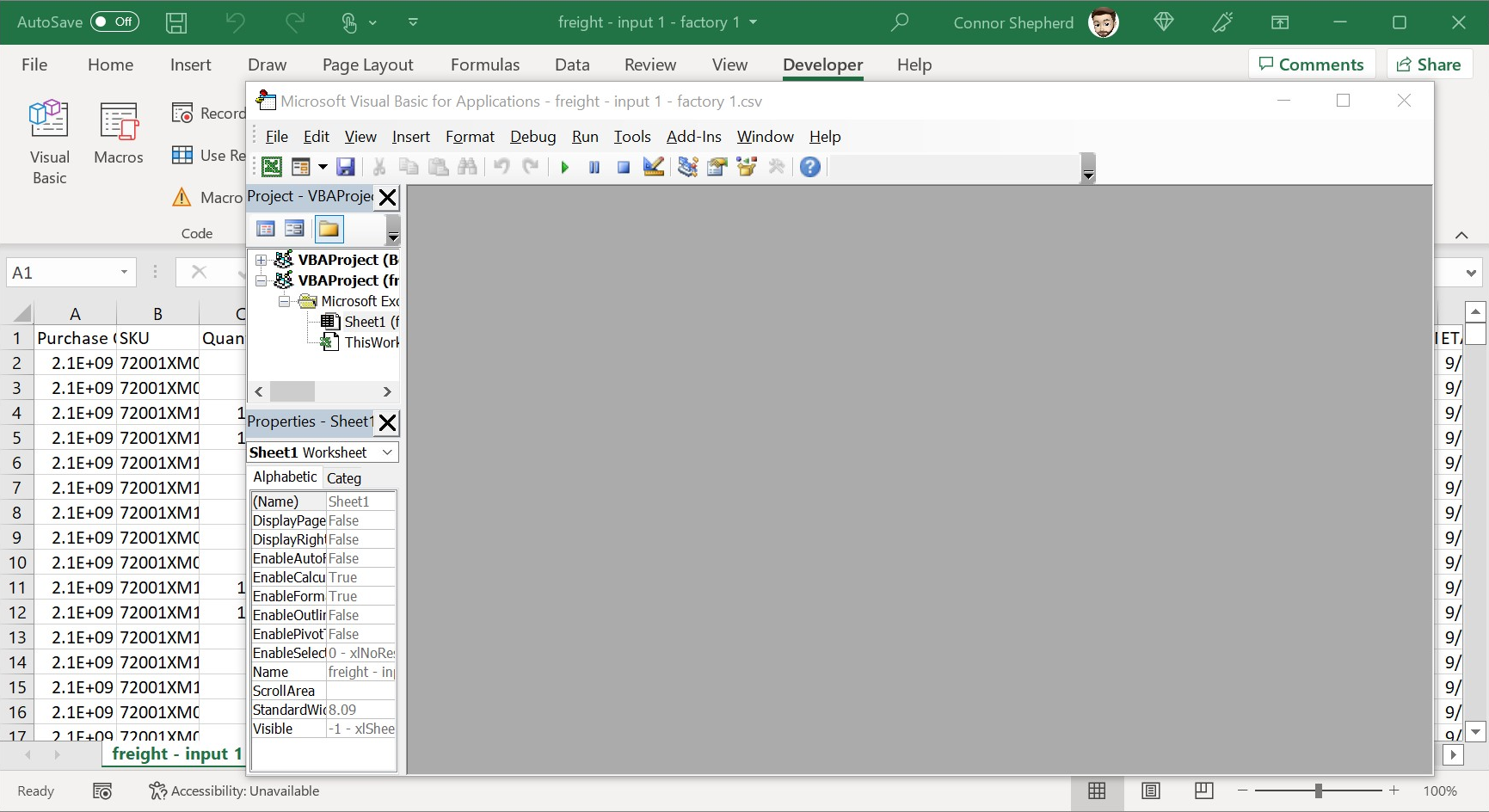Collapse the Excel ribbon chevron
Viewport: 1489px width, 812px height.
[x=1461, y=235]
